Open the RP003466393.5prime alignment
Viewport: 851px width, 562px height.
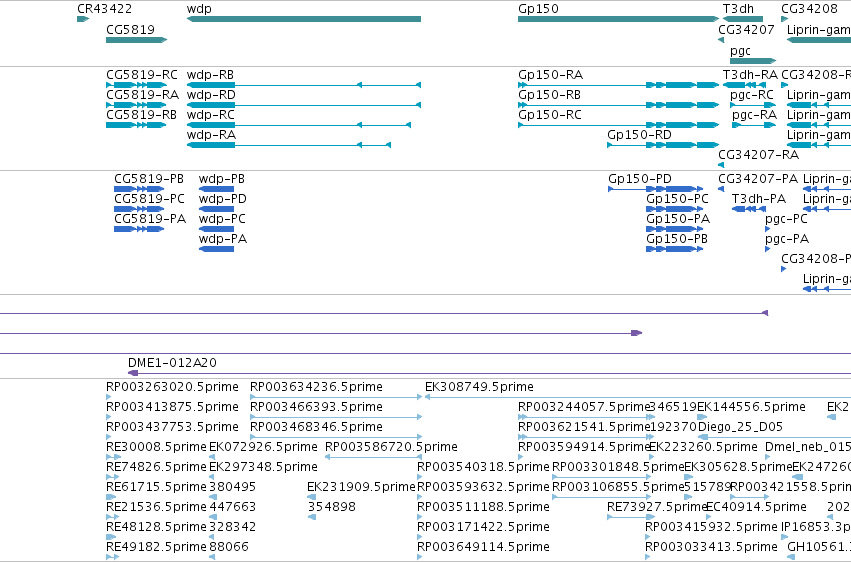336,418
